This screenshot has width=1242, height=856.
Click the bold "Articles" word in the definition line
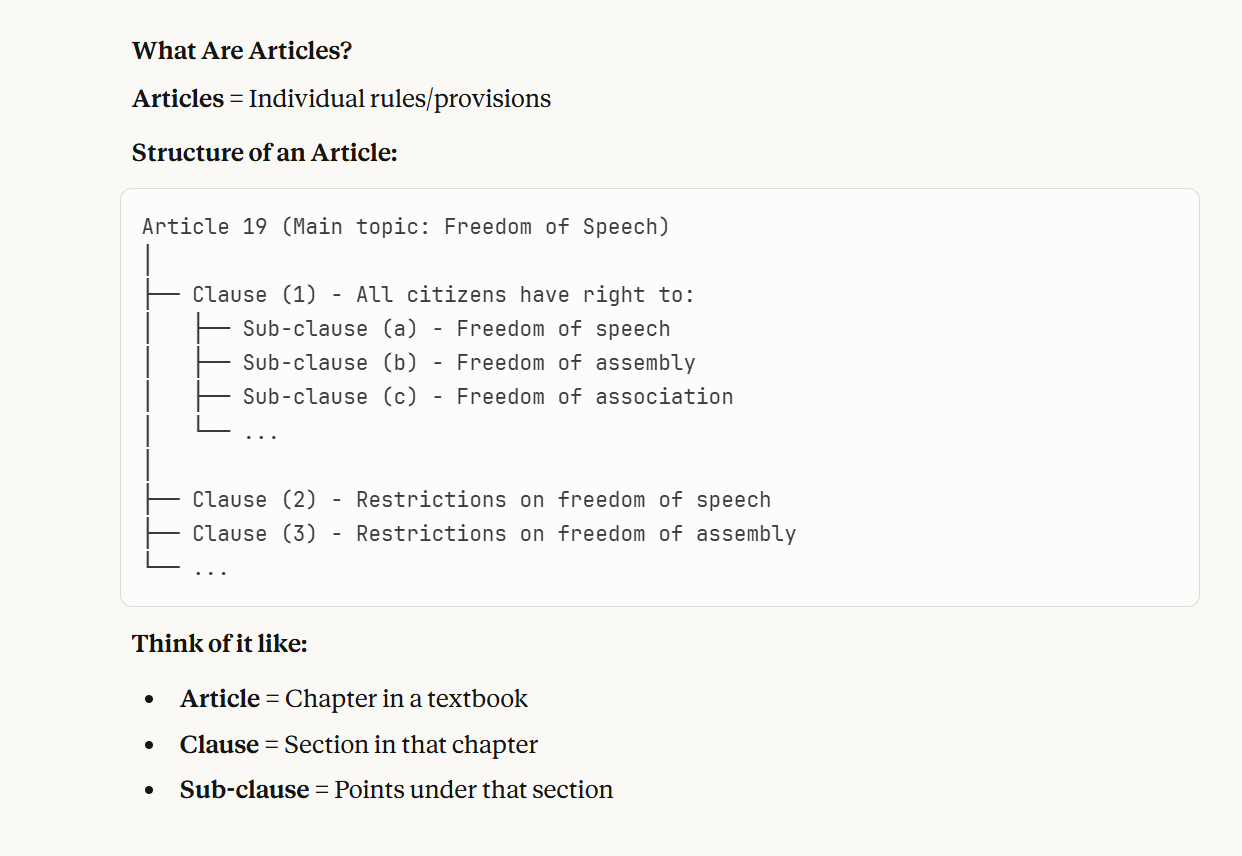click(178, 99)
